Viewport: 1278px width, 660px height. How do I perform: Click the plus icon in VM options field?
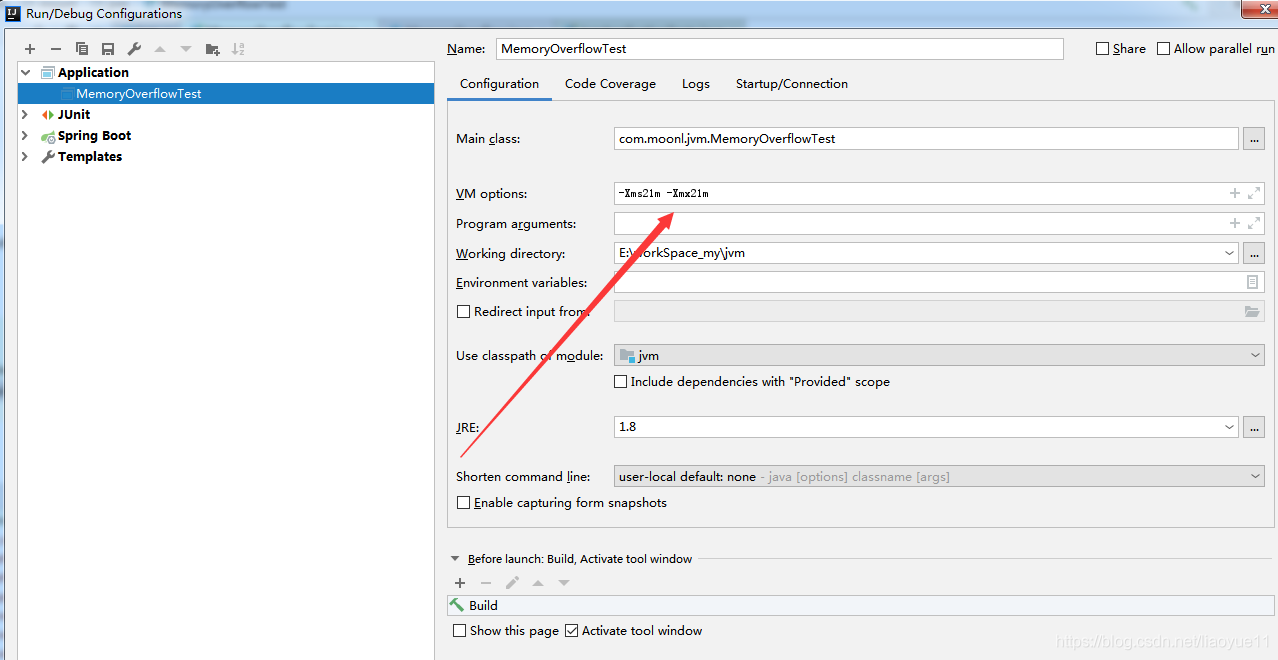coord(1235,194)
